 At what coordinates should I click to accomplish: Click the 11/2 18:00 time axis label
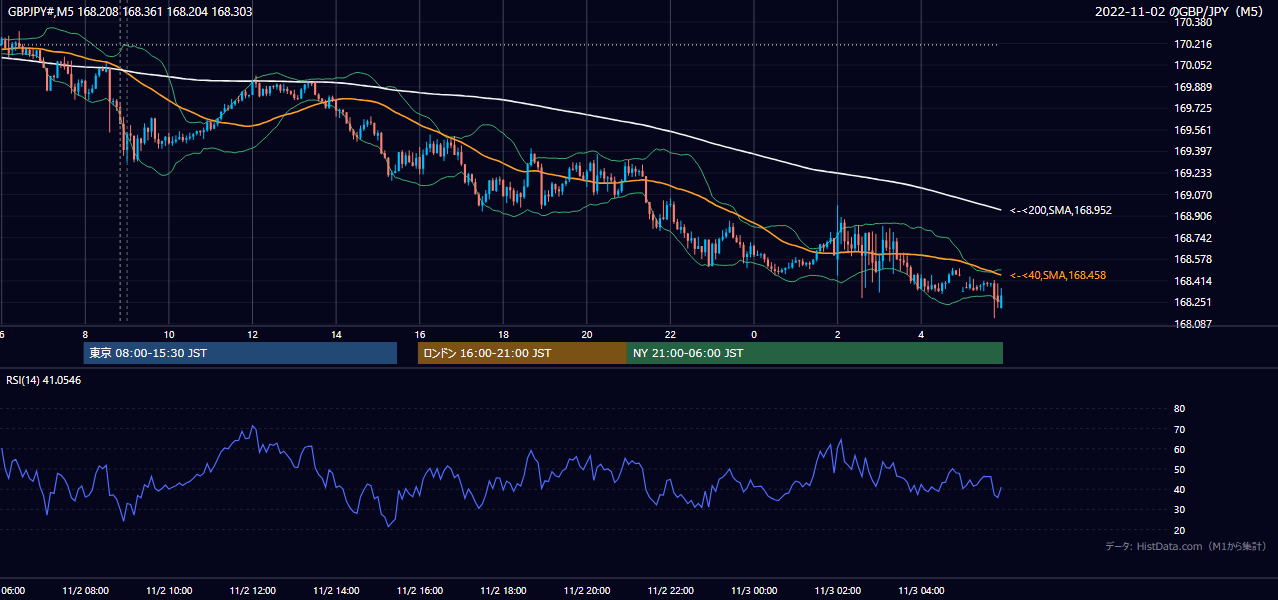(x=503, y=590)
